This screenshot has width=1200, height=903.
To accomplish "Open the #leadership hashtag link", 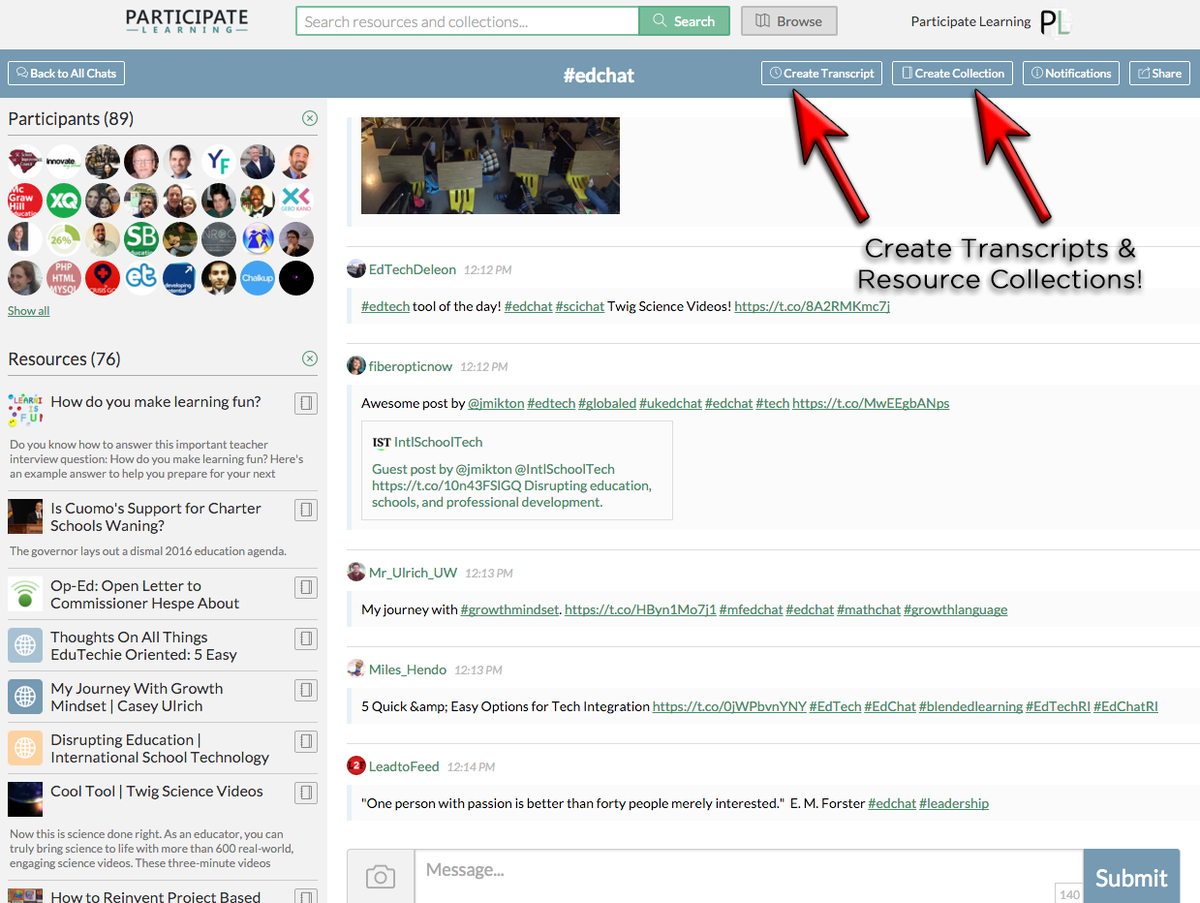I will [954, 803].
